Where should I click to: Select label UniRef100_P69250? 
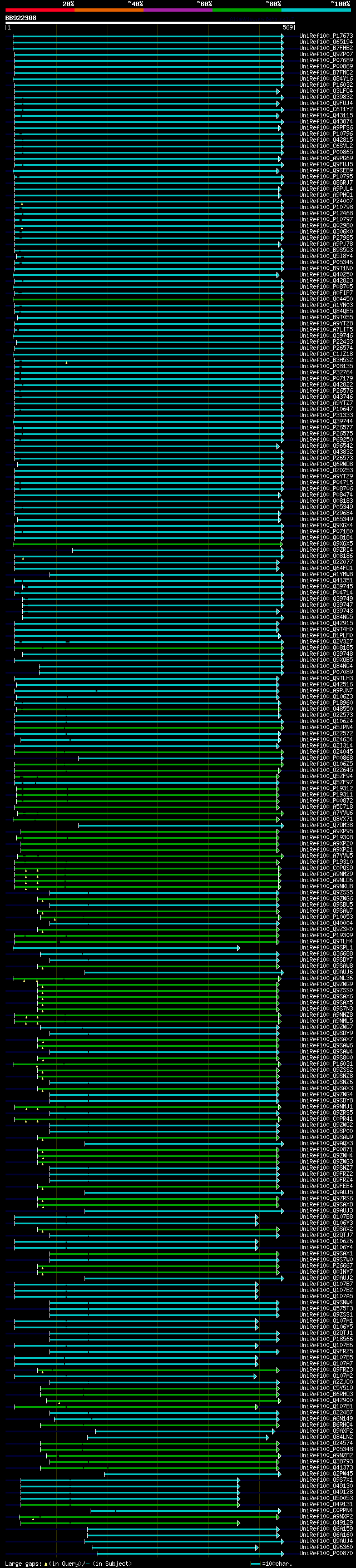(x=326, y=439)
